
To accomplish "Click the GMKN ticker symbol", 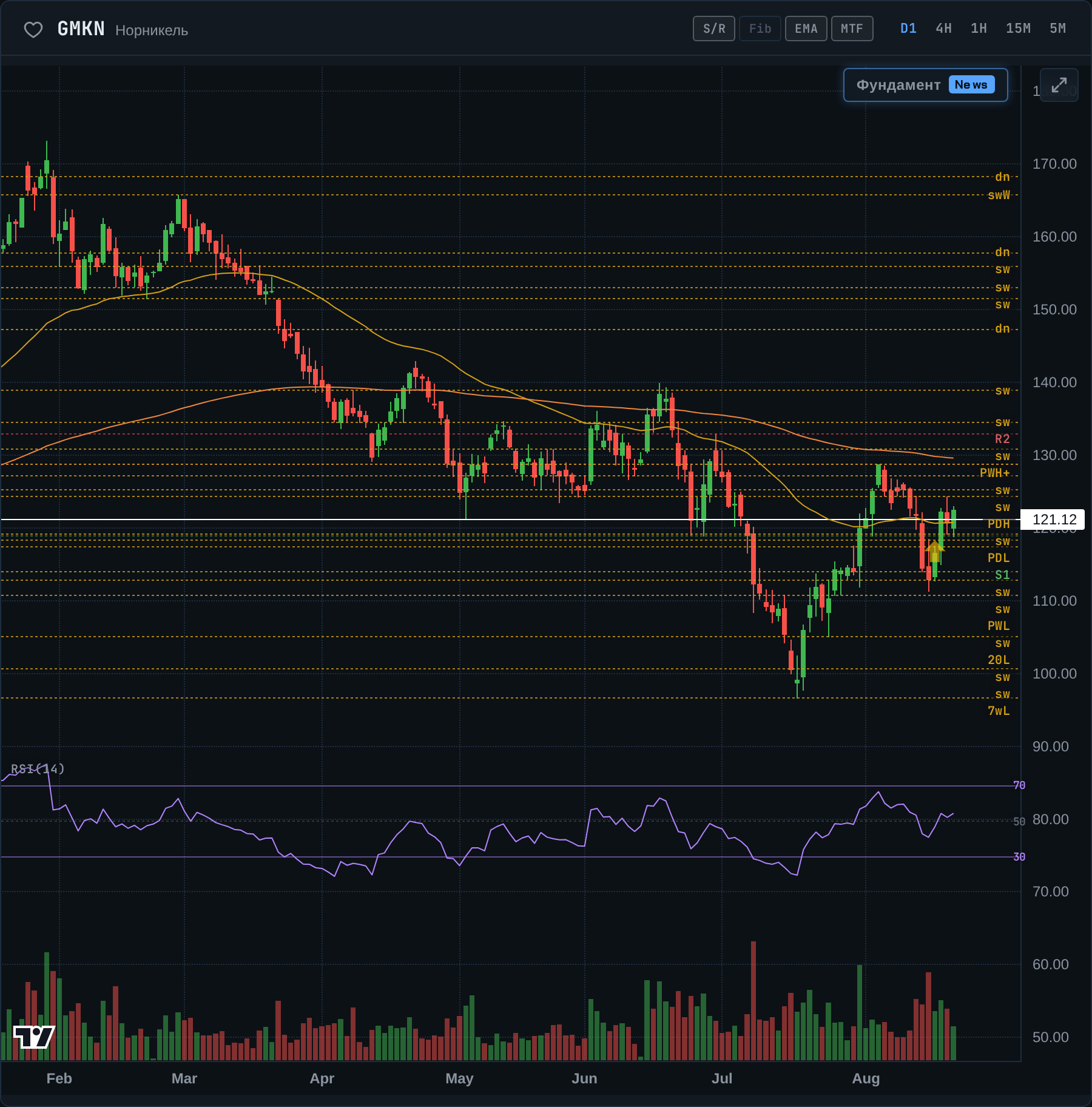I will pyautogui.click(x=81, y=29).
